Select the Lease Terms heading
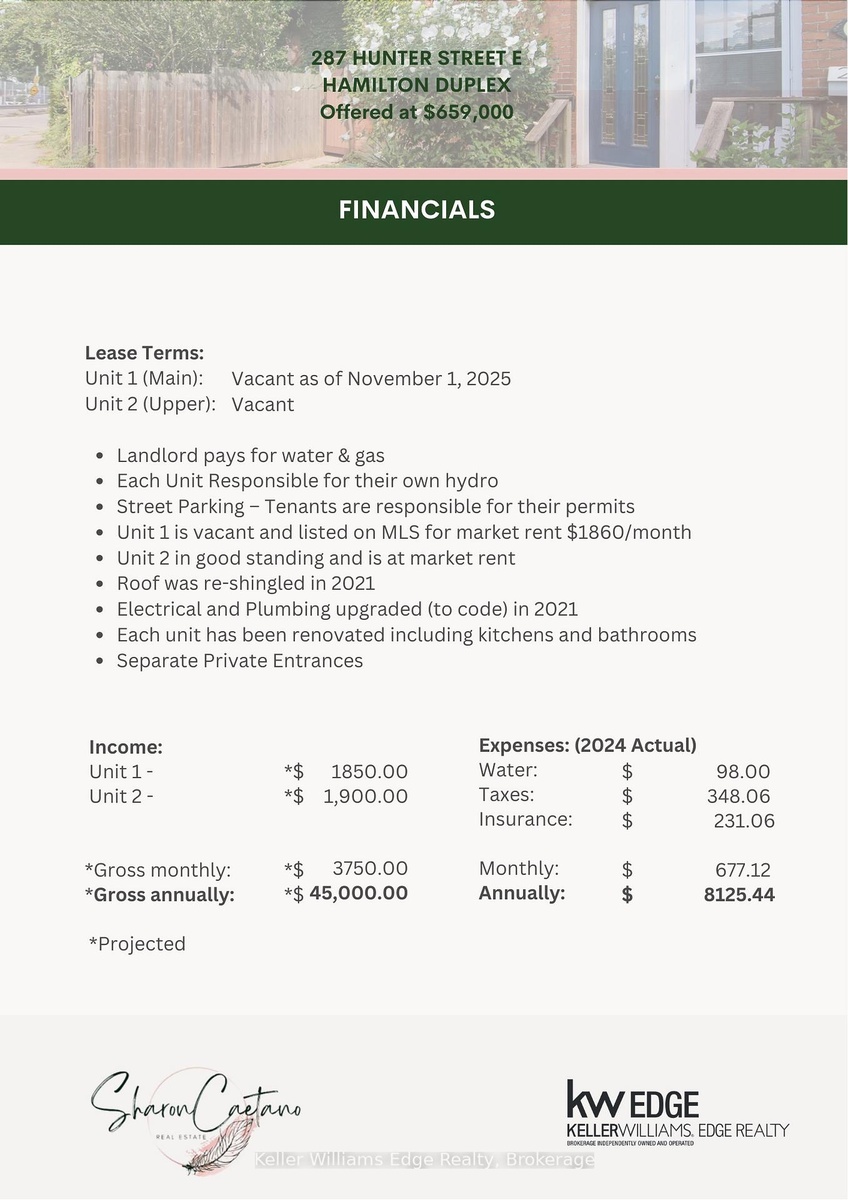The image size is (848, 1200). coord(145,353)
